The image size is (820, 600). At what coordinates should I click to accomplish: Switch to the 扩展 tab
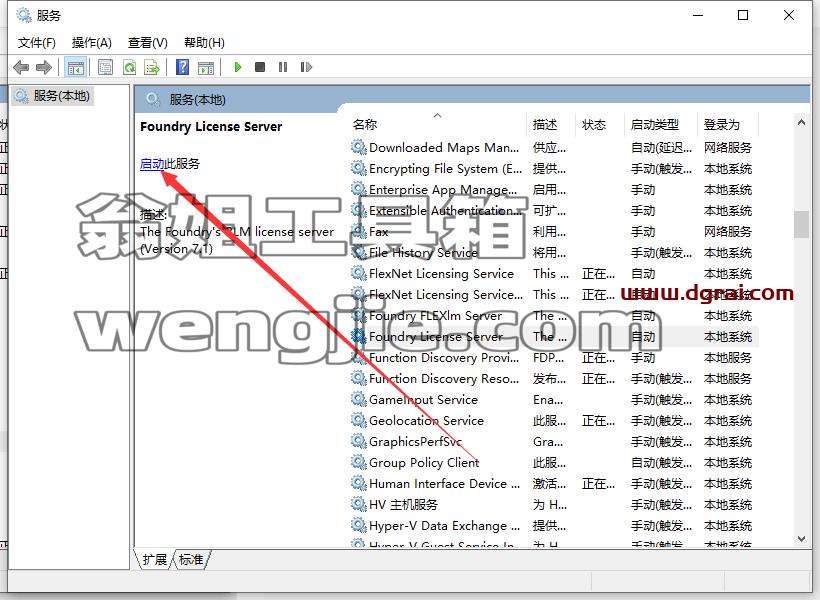click(x=154, y=559)
